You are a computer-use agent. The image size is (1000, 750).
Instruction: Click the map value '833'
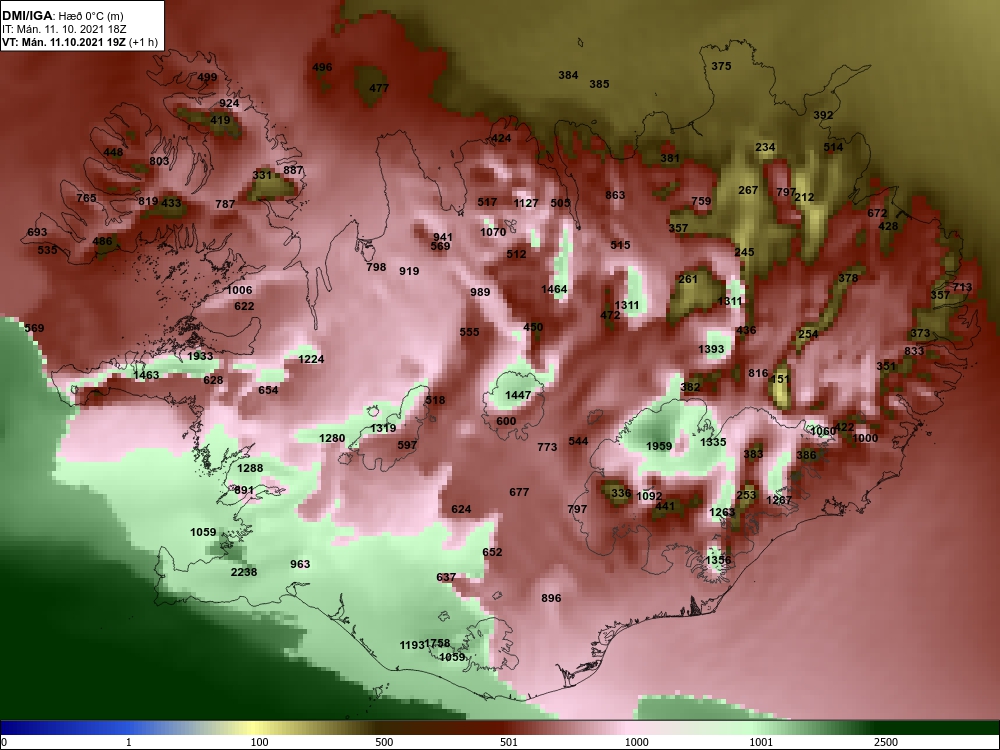[x=914, y=351]
